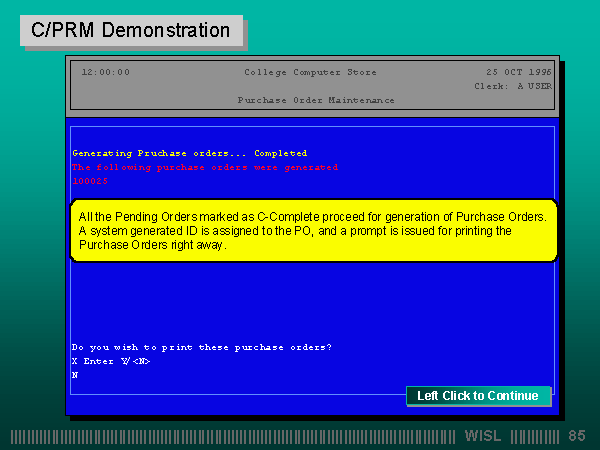Click the C/PRM Demonstration title box
Screen dimensions: 600x450
coord(131,30)
